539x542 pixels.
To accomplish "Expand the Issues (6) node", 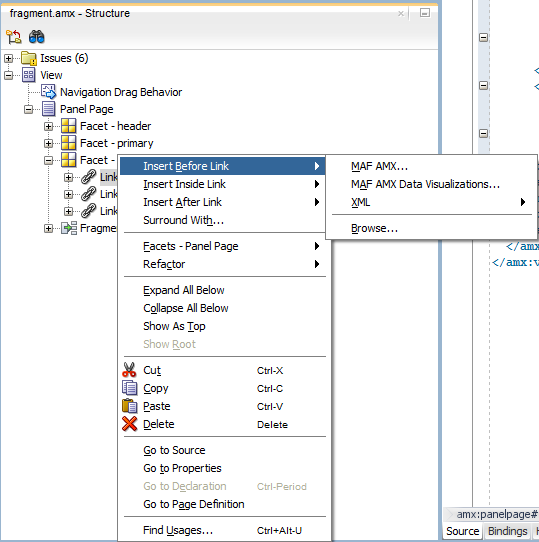I will click(8, 58).
